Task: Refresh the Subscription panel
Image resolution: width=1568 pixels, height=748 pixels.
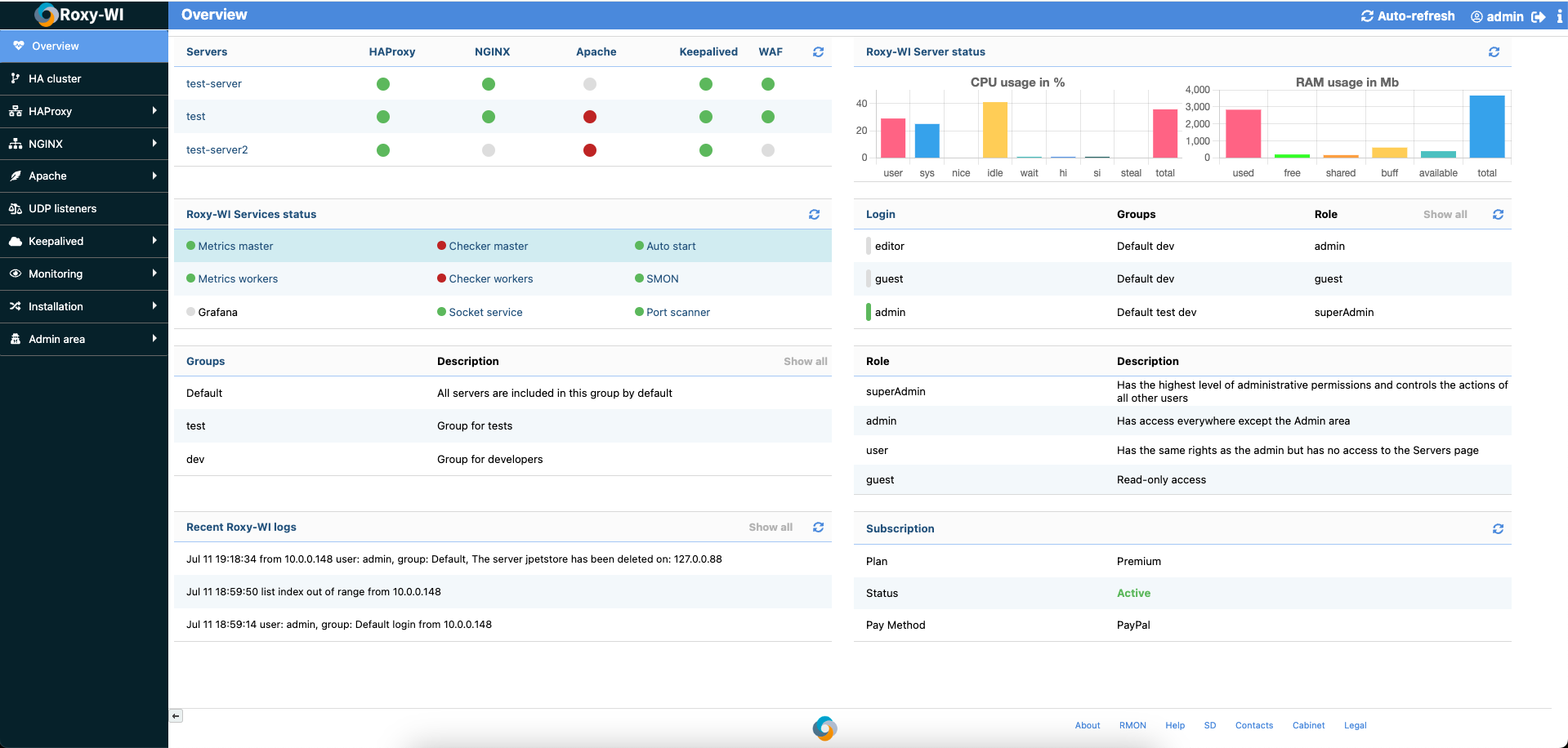Action: 1498,528
